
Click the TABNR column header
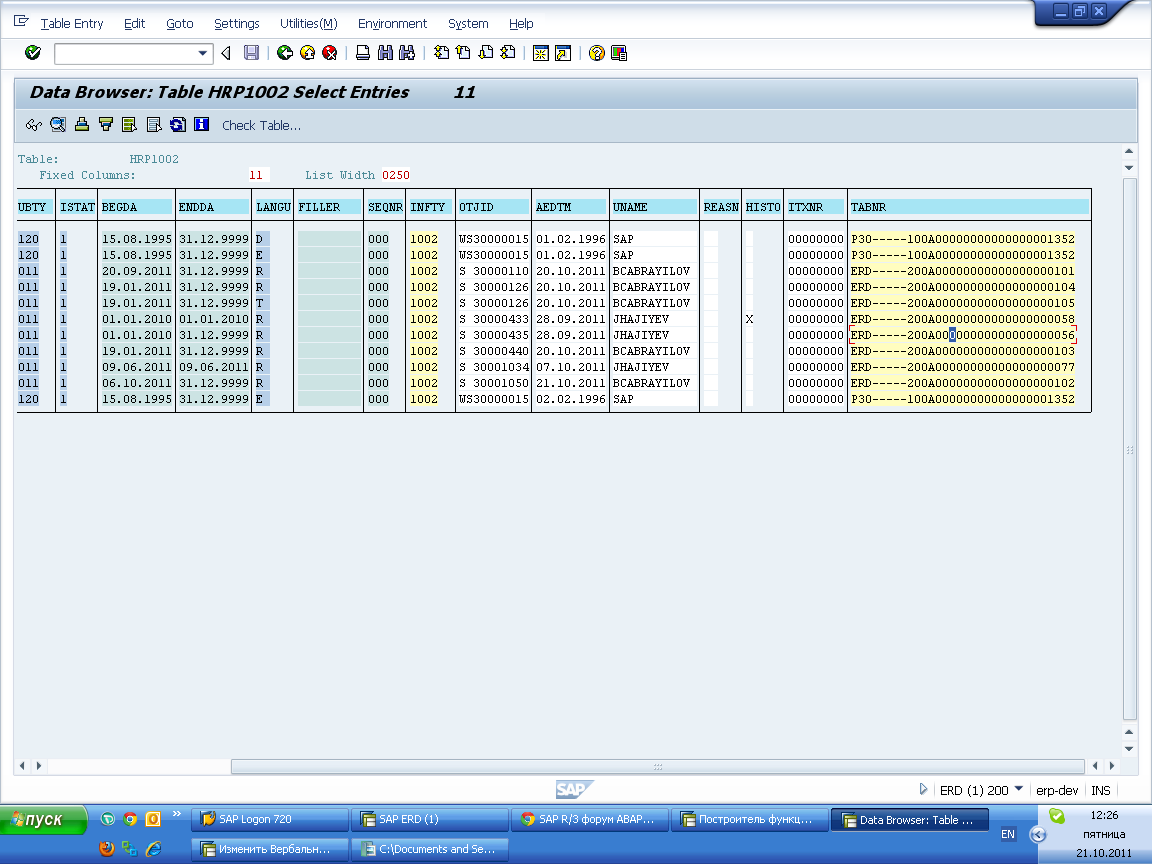(968, 207)
